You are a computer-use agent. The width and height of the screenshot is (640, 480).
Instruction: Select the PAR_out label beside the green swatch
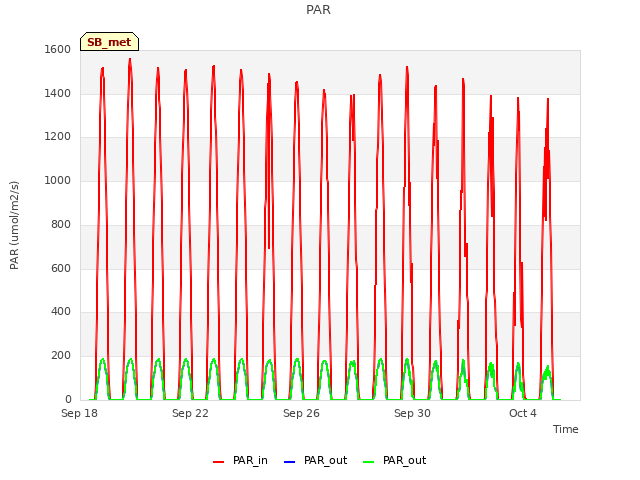pos(404,461)
